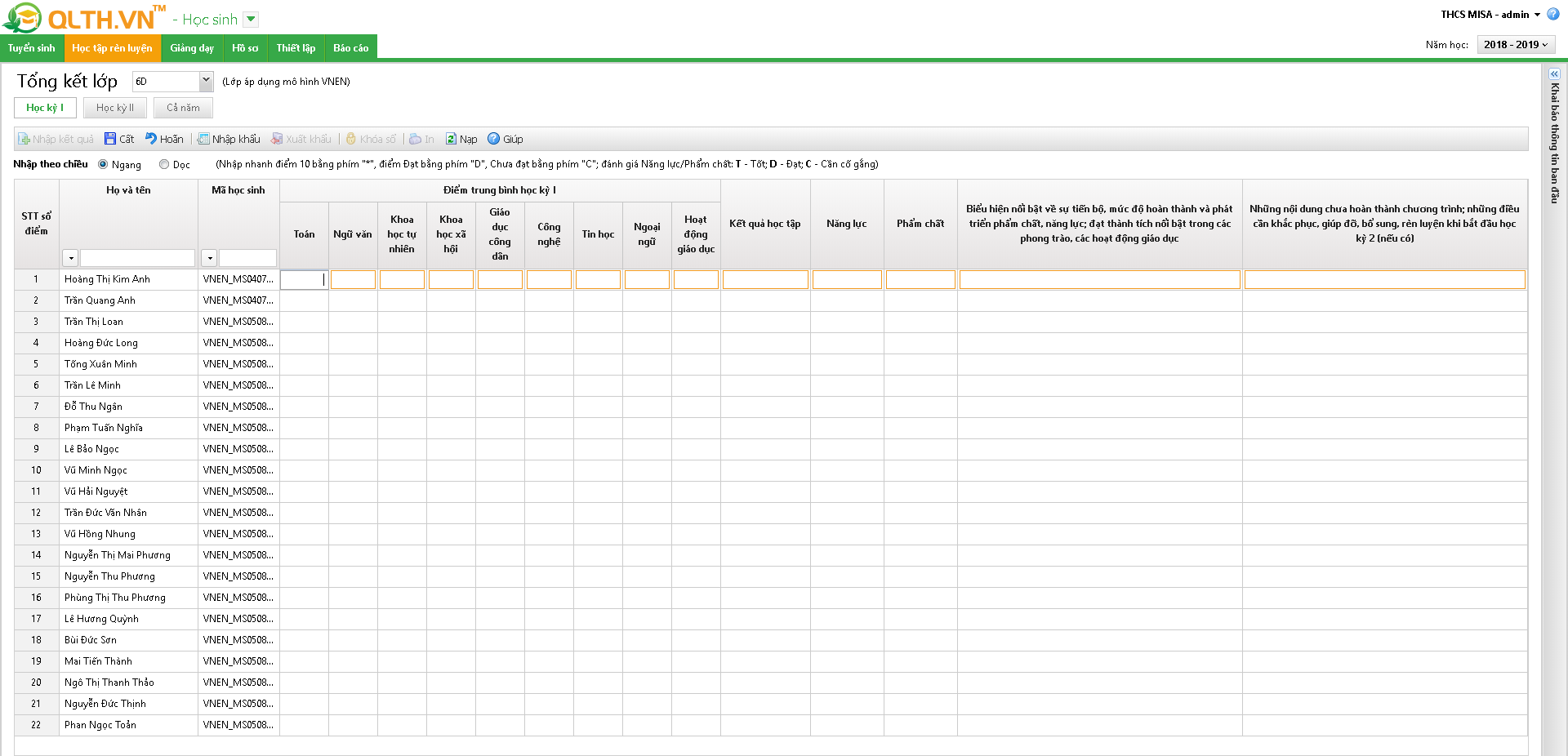
Task: Click the QLTH.VN logo
Action: [x=84, y=18]
